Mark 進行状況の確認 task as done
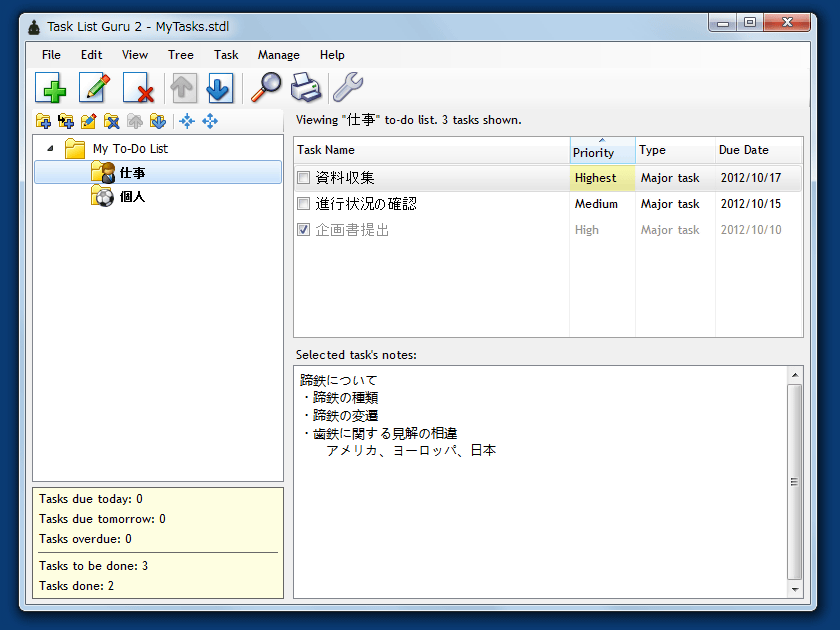The image size is (840, 630). click(x=304, y=204)
